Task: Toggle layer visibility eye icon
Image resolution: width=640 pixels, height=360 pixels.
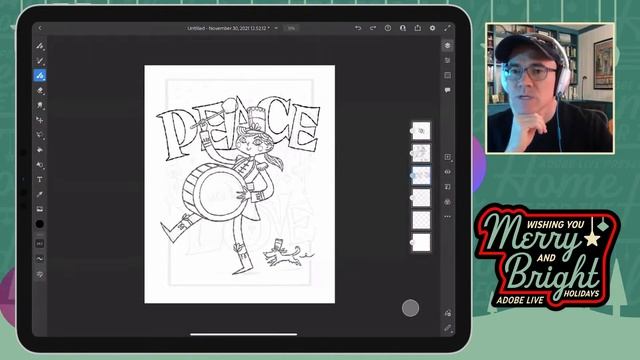Action: (x=447, y=172)
